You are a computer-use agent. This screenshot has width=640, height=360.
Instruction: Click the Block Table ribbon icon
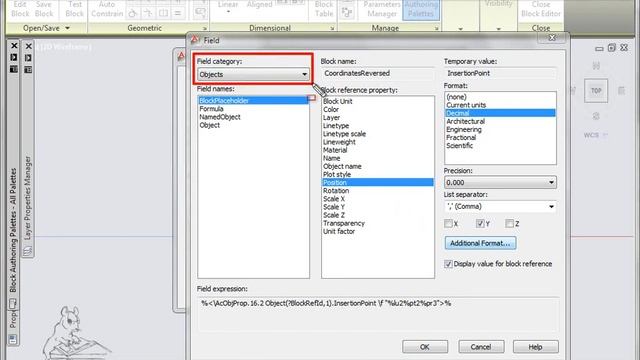tap(324, 9)
